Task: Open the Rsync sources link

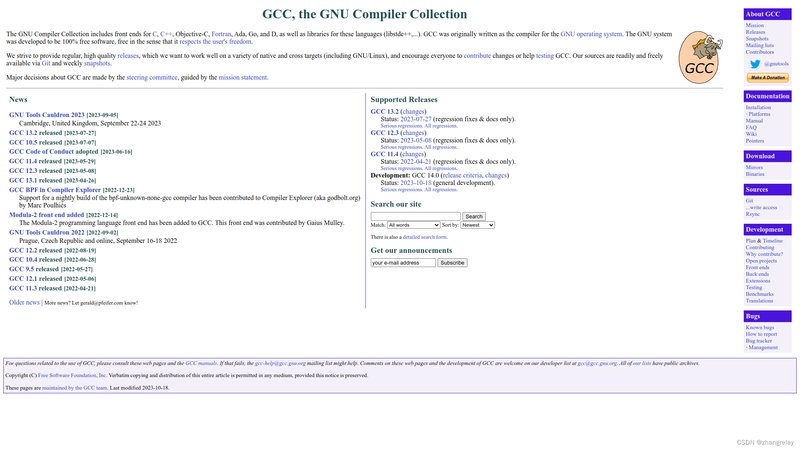Action: tap(753, 214)
